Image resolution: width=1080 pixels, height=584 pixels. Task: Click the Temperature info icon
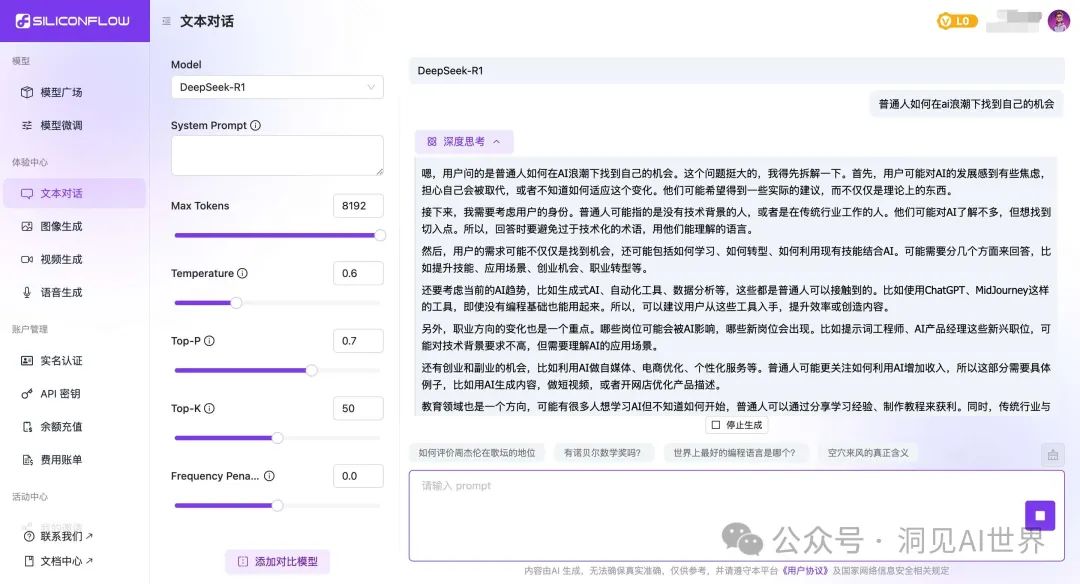coord(243,273)
